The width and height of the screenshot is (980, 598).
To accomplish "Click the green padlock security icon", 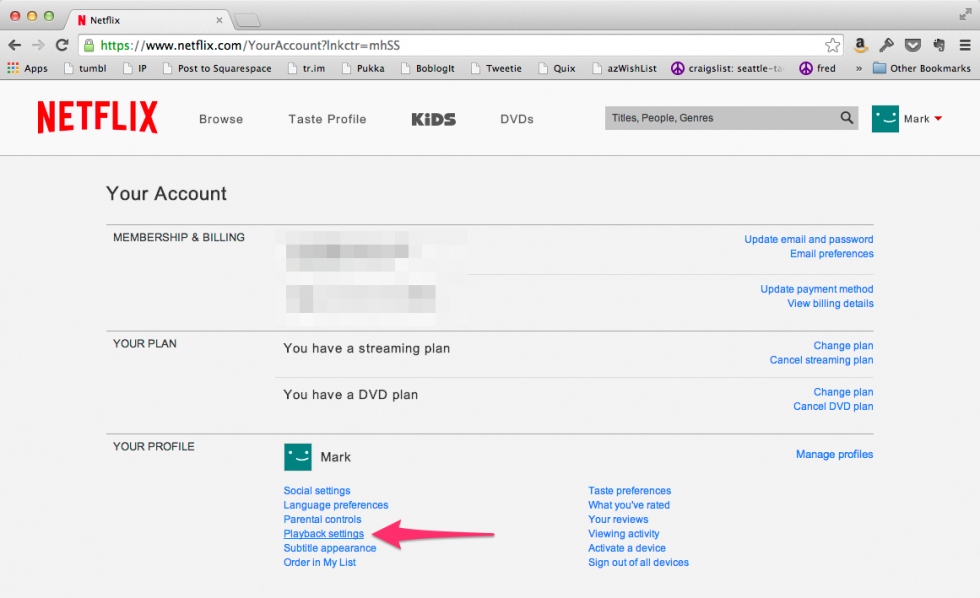I will click(89, 45).
